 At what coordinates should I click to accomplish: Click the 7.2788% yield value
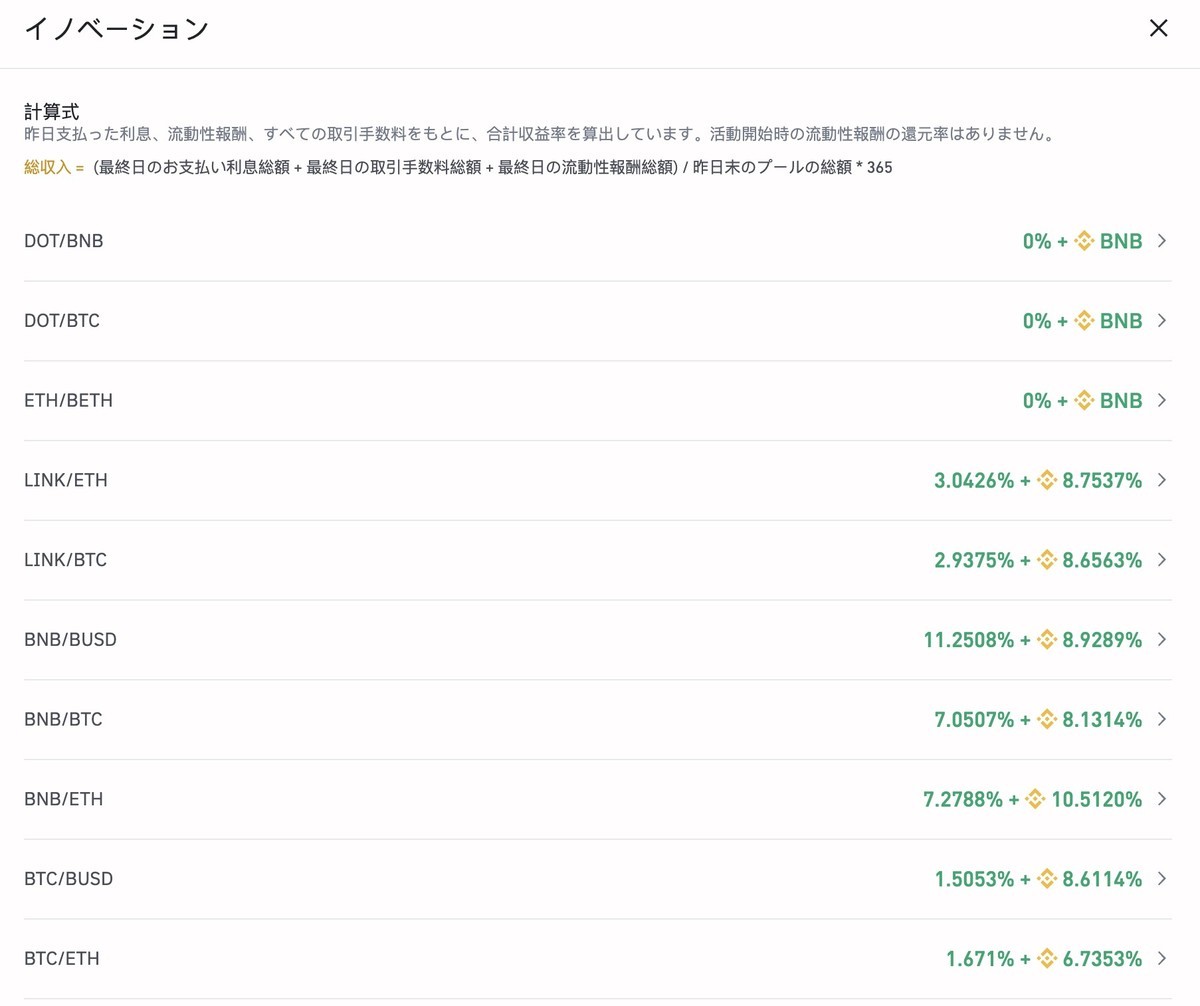click(x=963, y=799)
